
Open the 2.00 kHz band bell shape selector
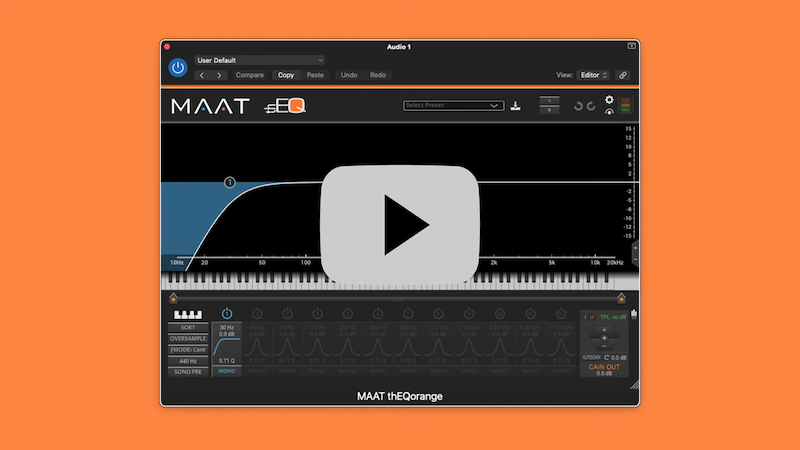[x=469, y=347]
